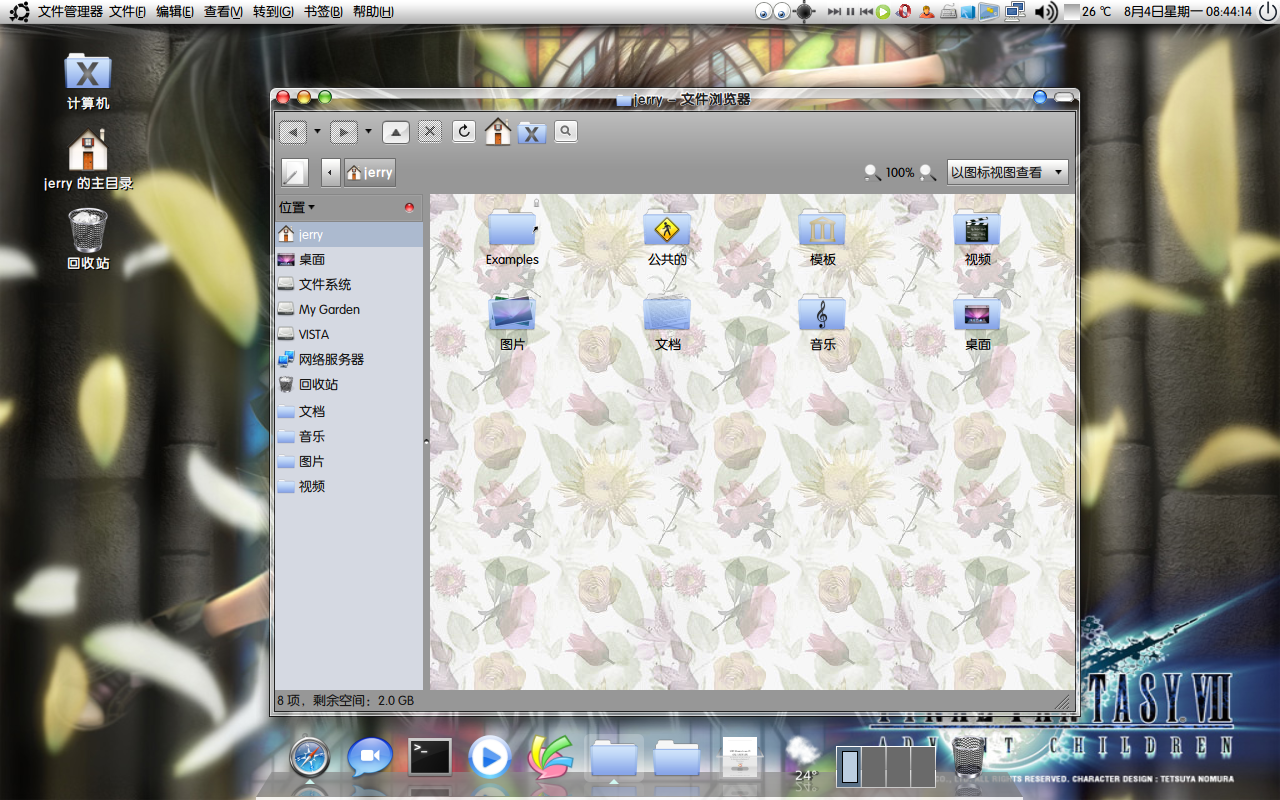Open the terminal from the dock
Image resolution: width=1280 pixels, height=800 pixels.
[x=430, y=757]
